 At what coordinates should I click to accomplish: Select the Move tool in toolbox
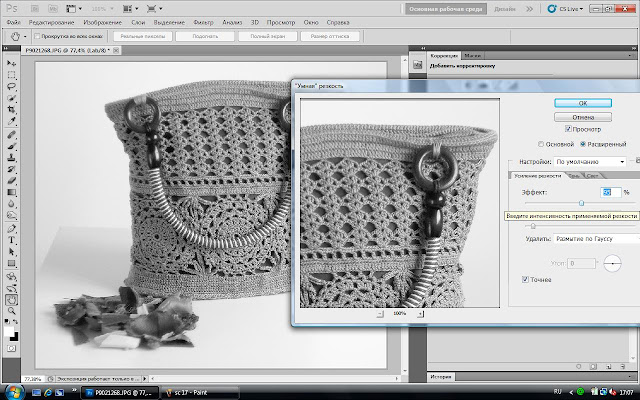pyautogui.click(x=11, y=62)
